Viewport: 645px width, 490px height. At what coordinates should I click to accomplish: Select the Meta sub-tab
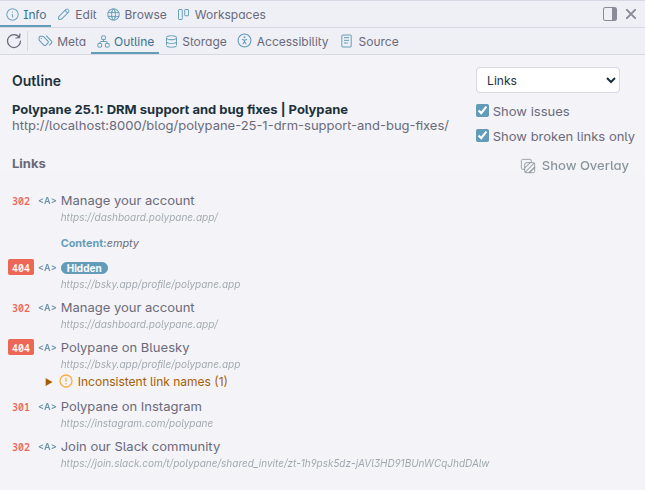(x=62, y=42)
